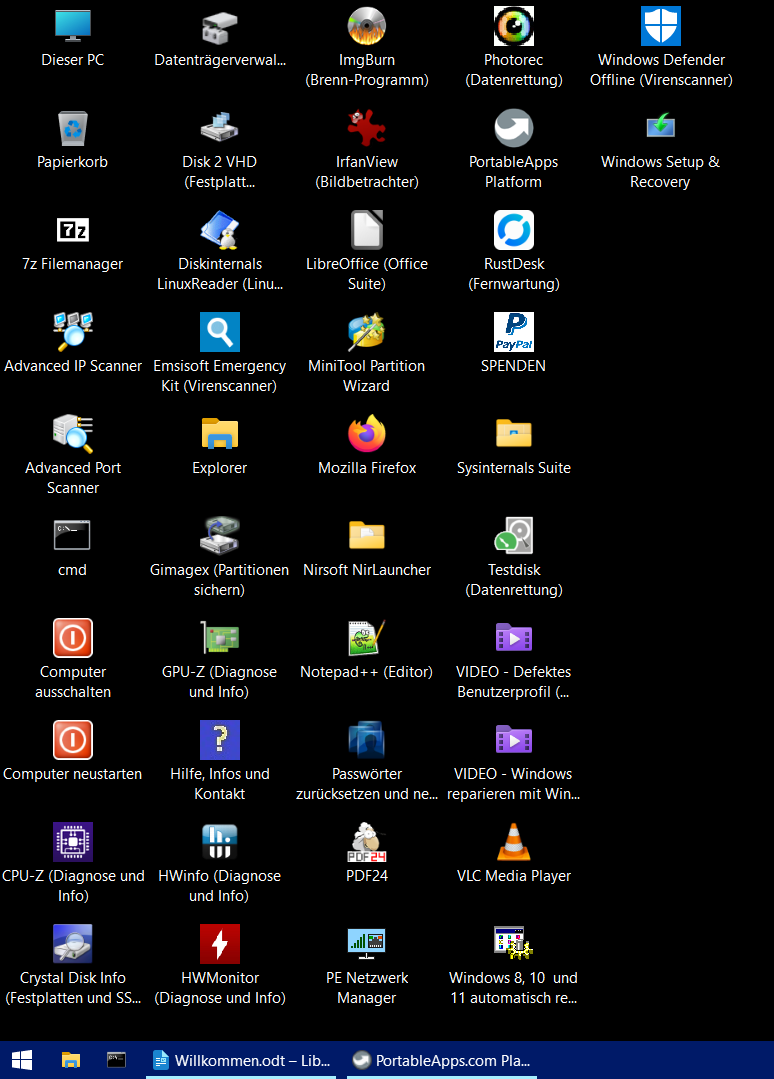Open the Explorer desktop shortcut

pos(219,434)
